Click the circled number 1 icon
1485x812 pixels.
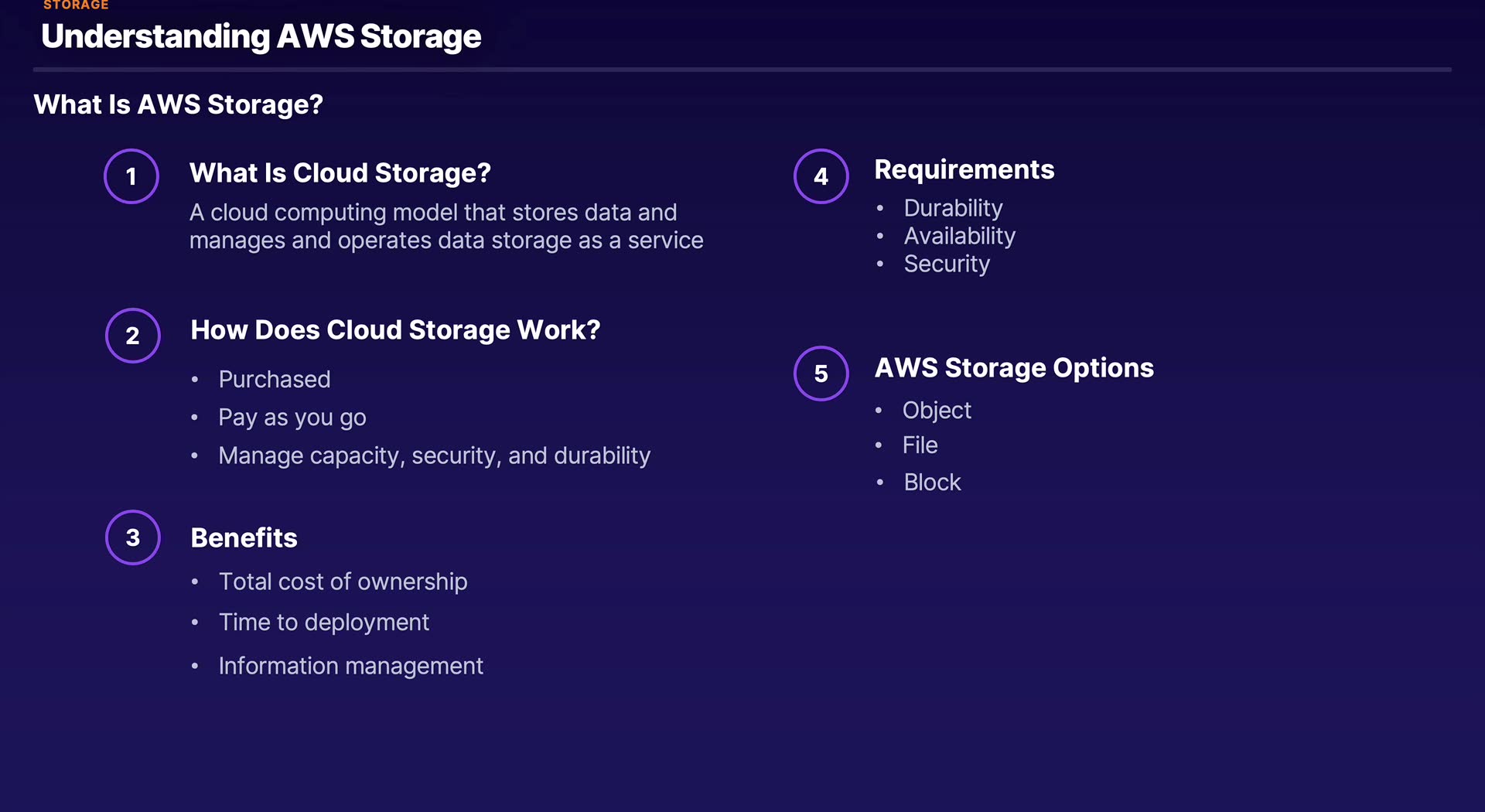[x=131, y=176]
